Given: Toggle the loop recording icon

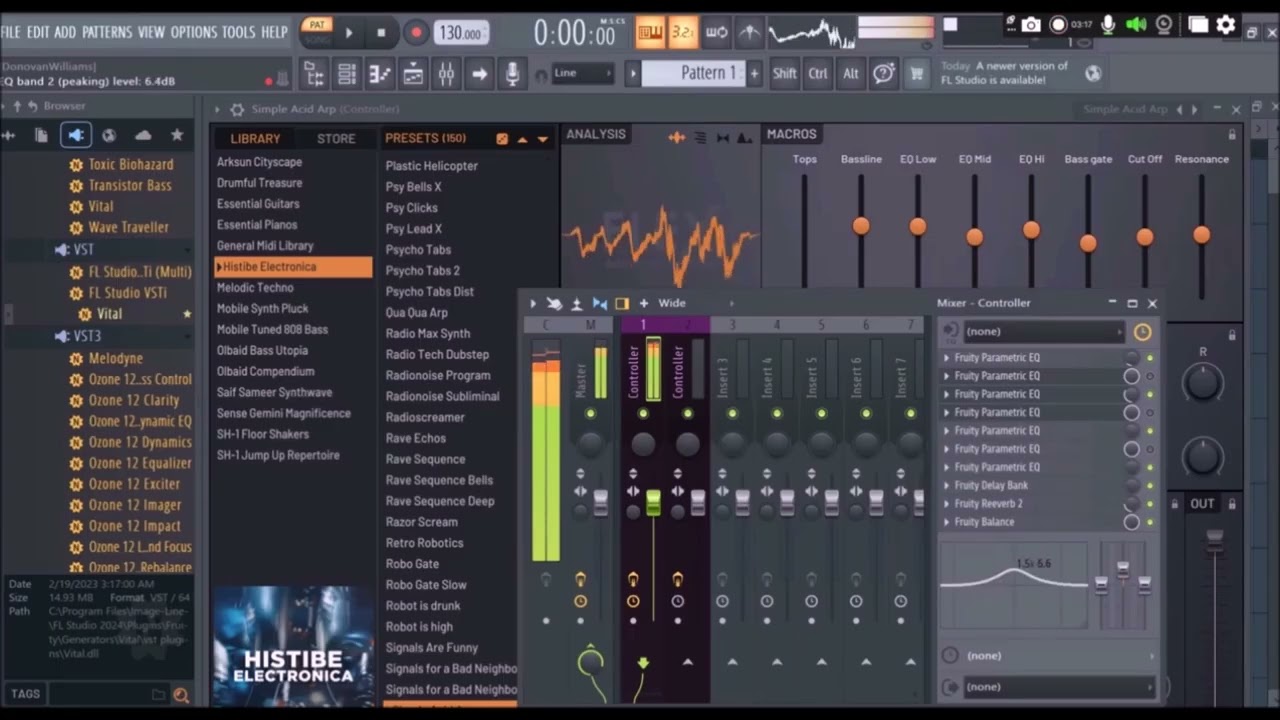Looking at the screenshot, I should pos(716,32).
